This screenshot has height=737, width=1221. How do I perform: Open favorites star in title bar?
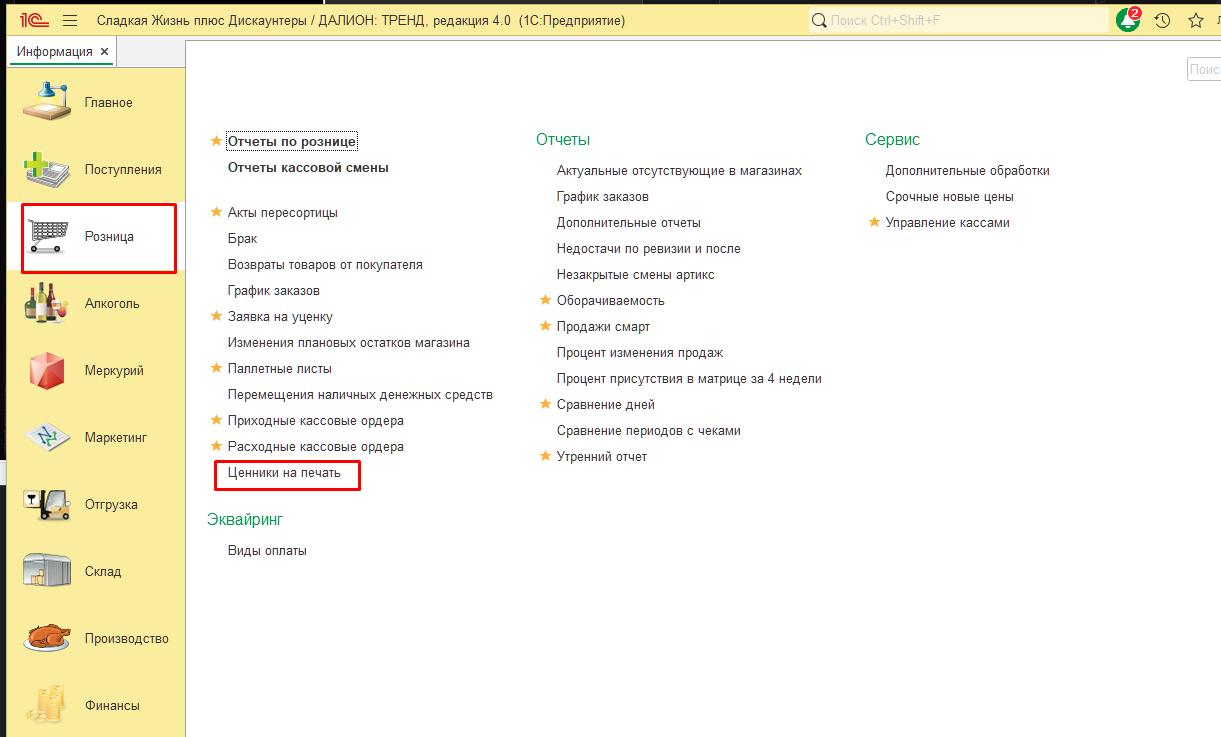tap(1195, 20)
